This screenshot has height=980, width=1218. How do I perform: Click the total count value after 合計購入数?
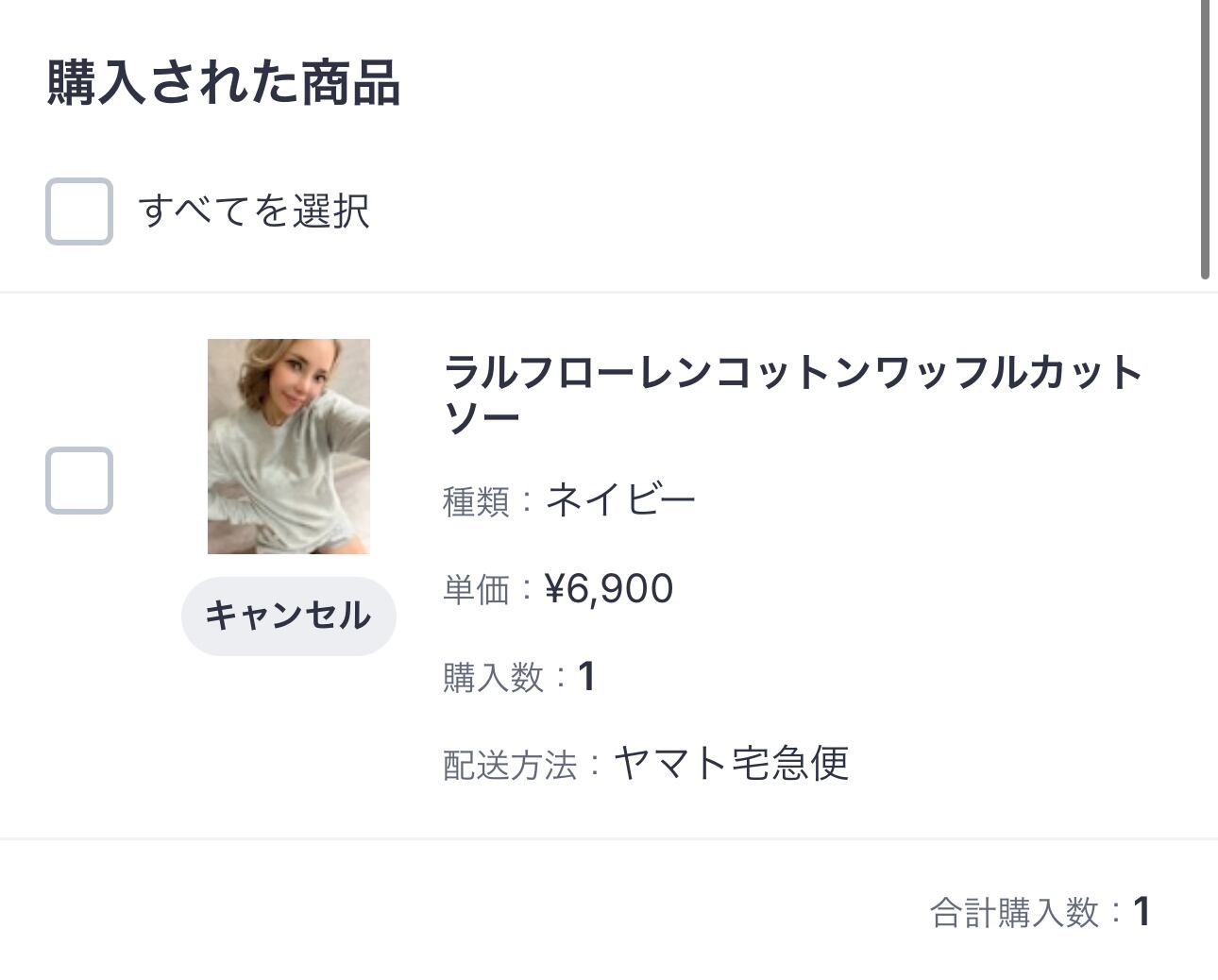coord(1142,912)
